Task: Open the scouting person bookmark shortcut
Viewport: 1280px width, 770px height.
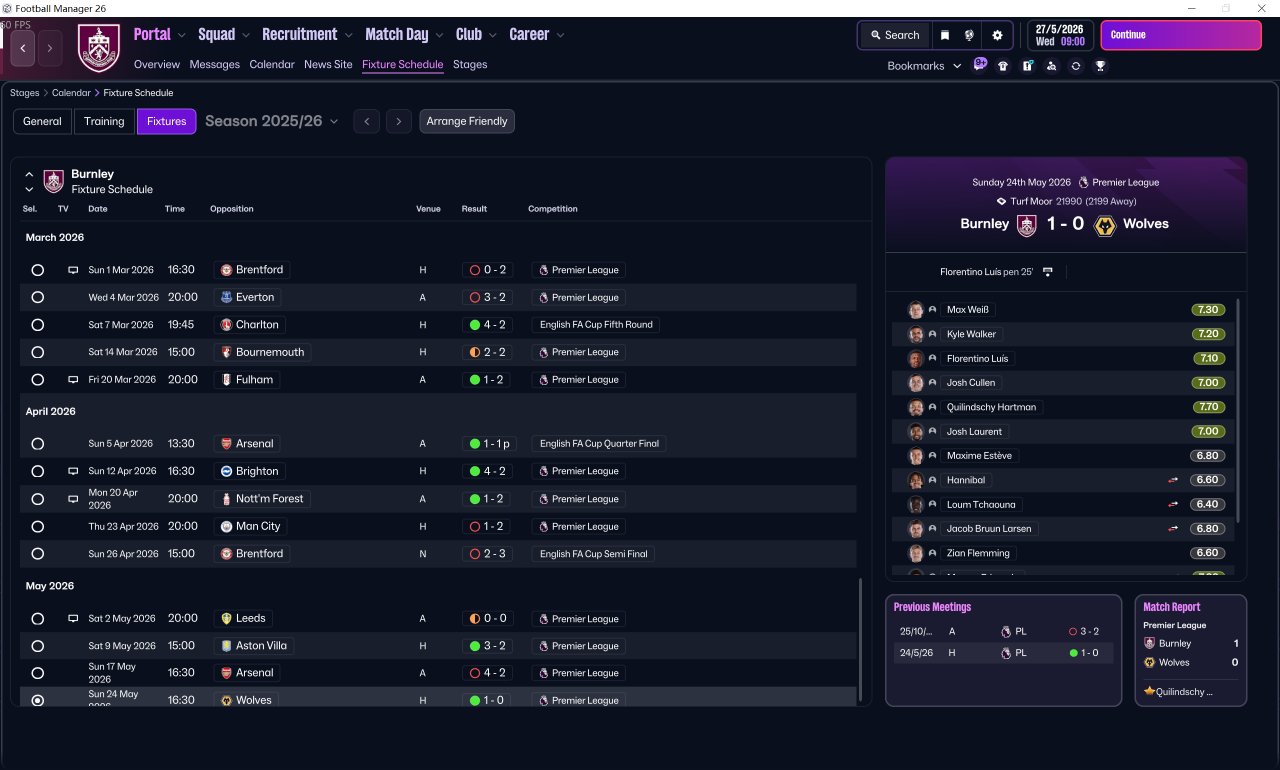Action: coord(1051,66)
